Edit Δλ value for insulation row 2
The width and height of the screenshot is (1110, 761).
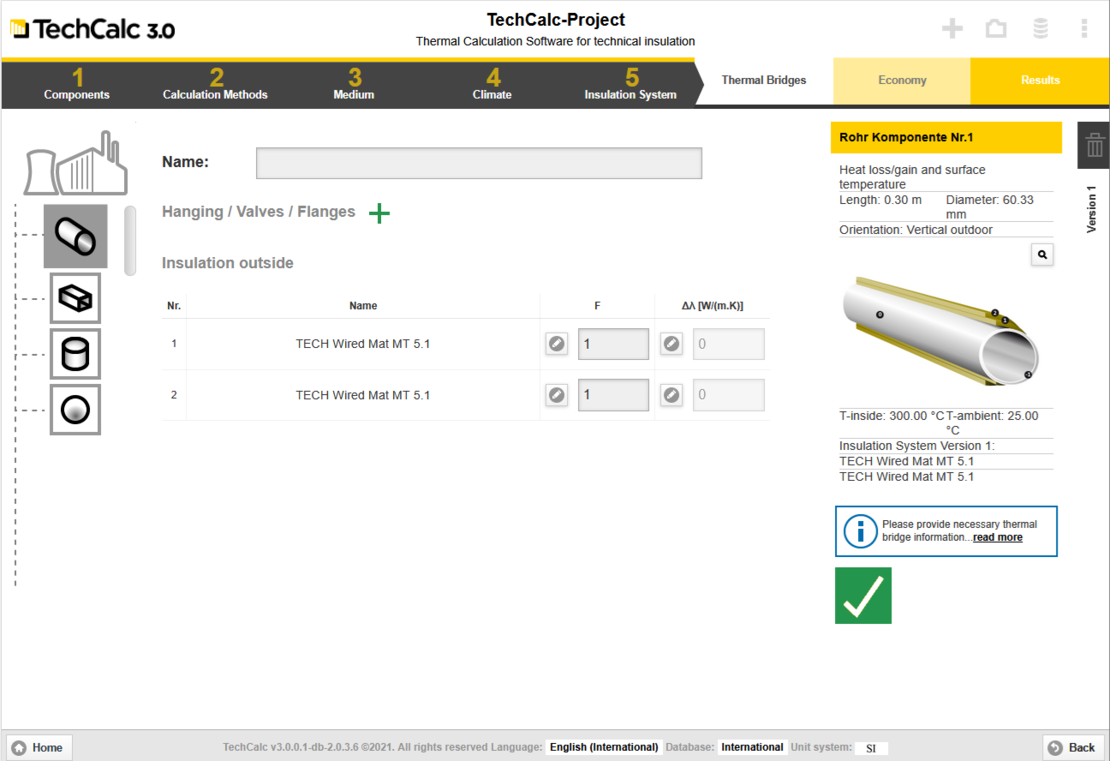tap(672, 395)
